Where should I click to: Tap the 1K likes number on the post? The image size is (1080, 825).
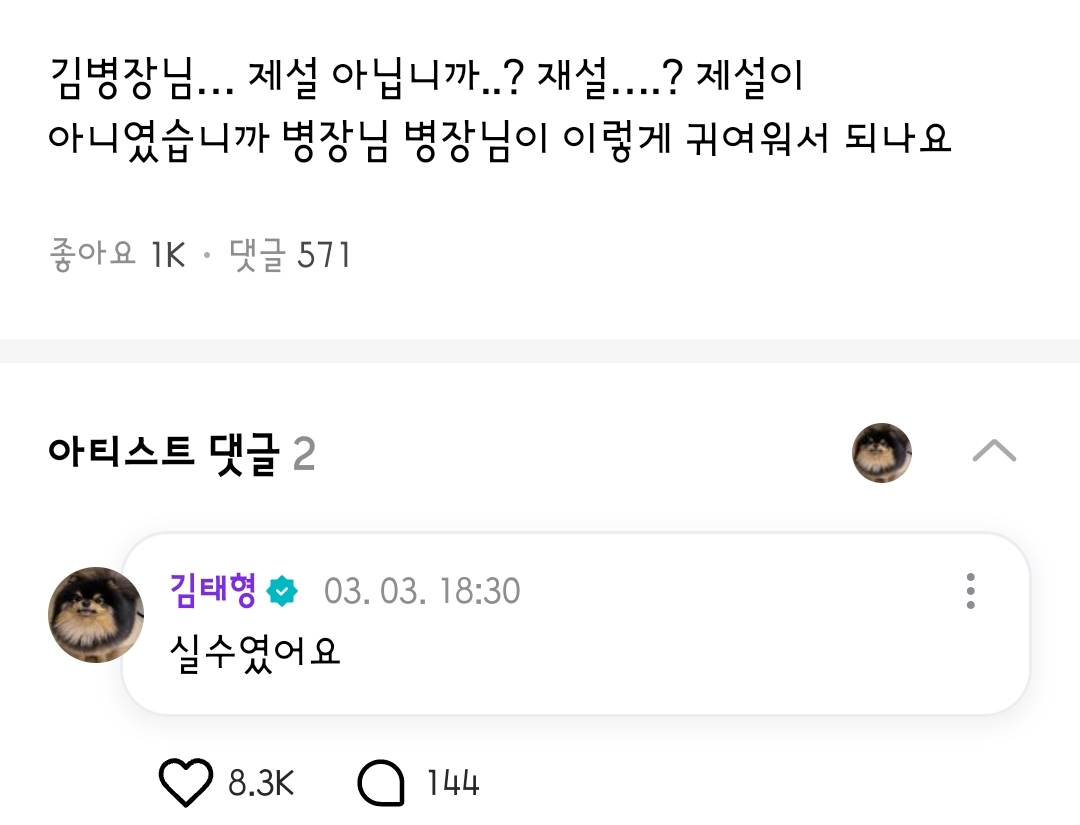click(x=168, y=256)
